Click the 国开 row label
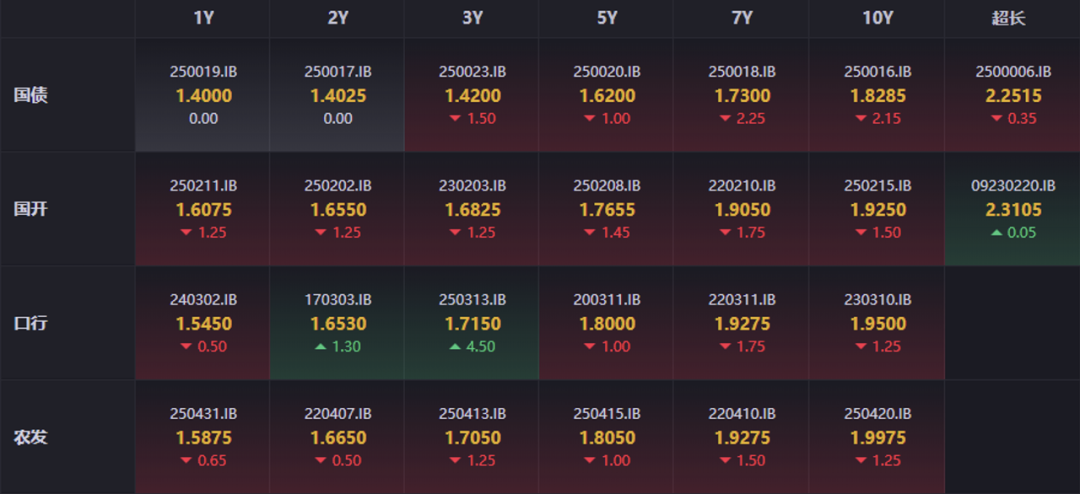1080x494 pixels. click(x=31, y=210)
